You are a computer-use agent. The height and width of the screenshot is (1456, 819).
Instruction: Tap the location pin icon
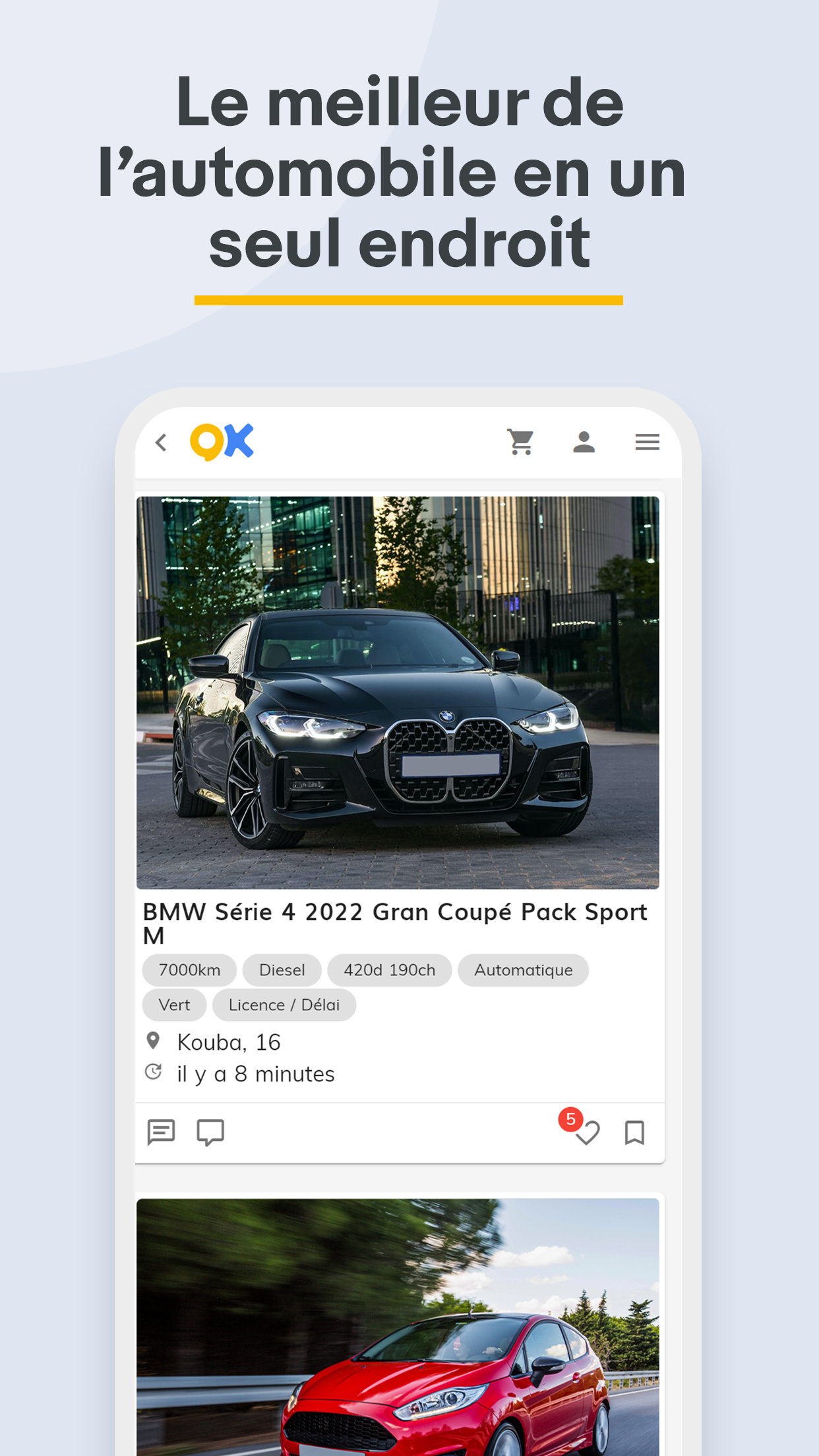[153, 1041]
